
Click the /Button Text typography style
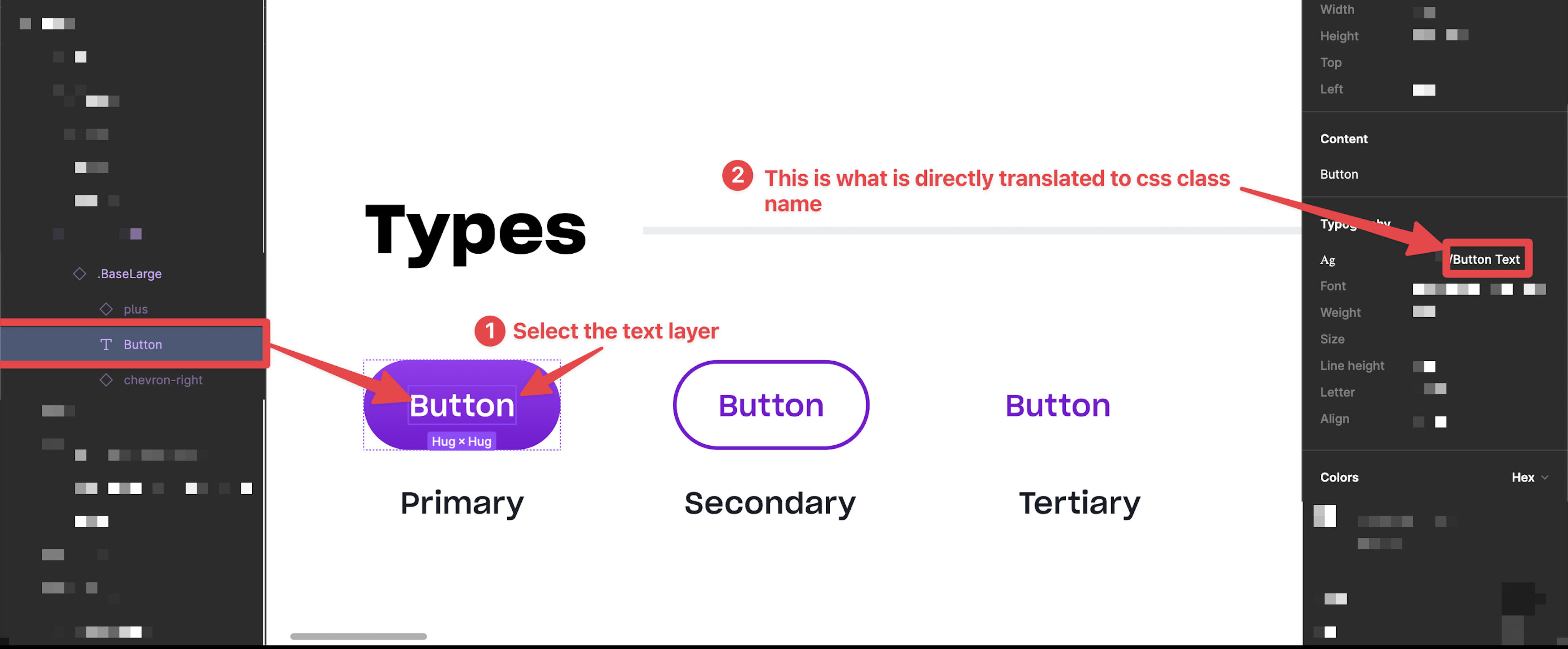coord(1485,259)
